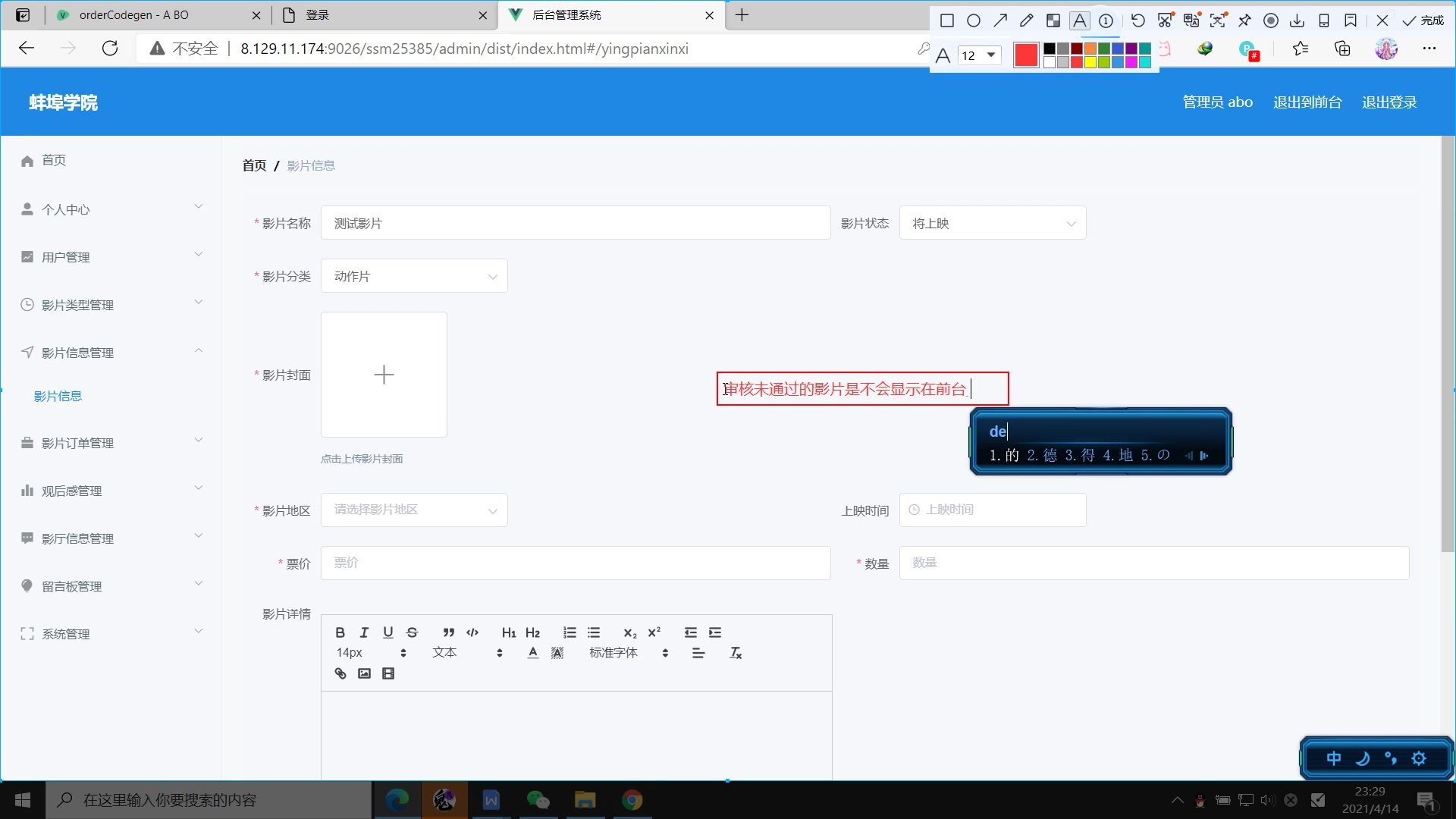Toggle italic formatting in the editor
Image resolution: width=1456 pixels, height=819 pixels.
tap(364, 632)
